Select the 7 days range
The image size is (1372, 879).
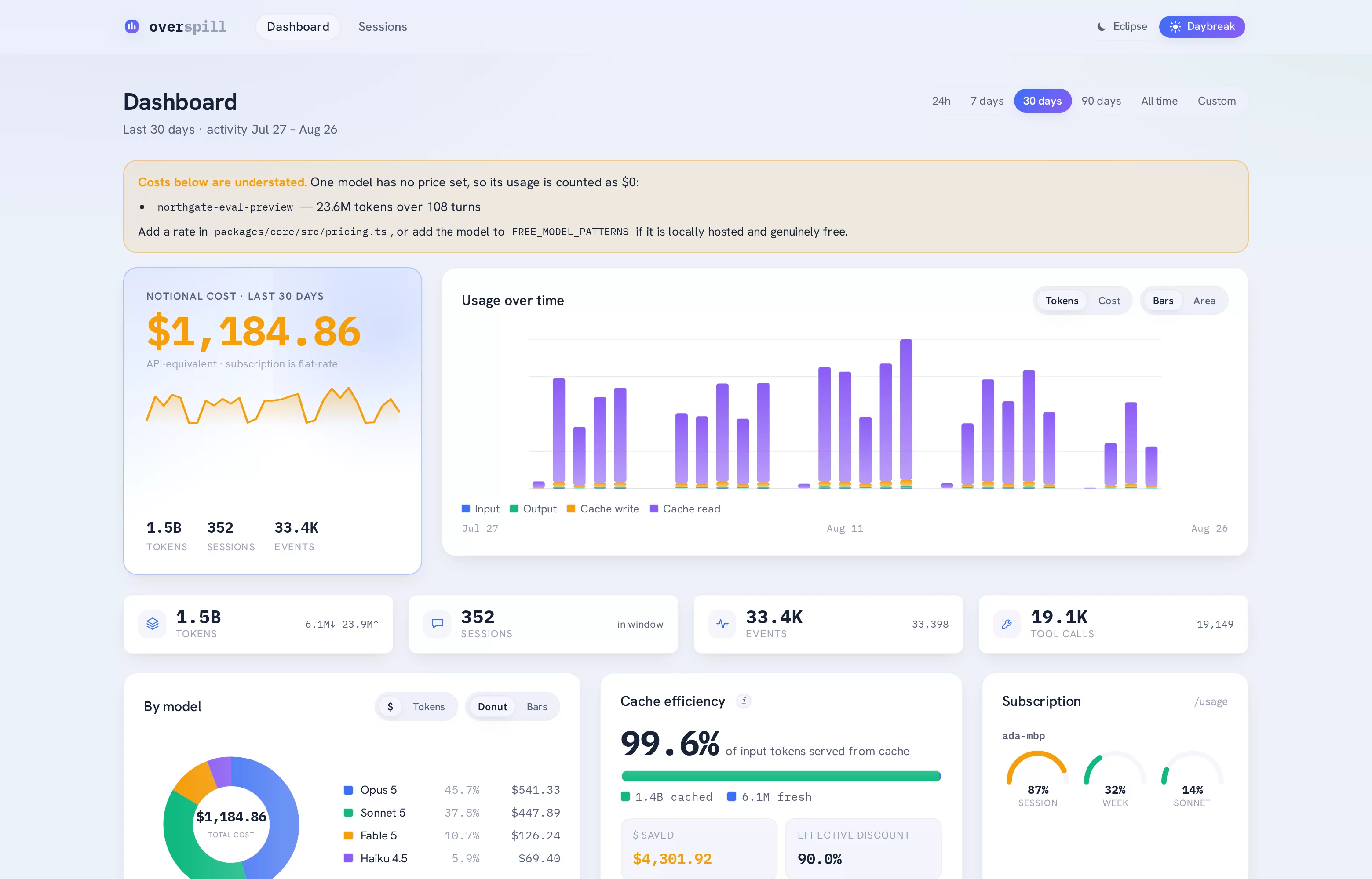click(x=987, y=101)
